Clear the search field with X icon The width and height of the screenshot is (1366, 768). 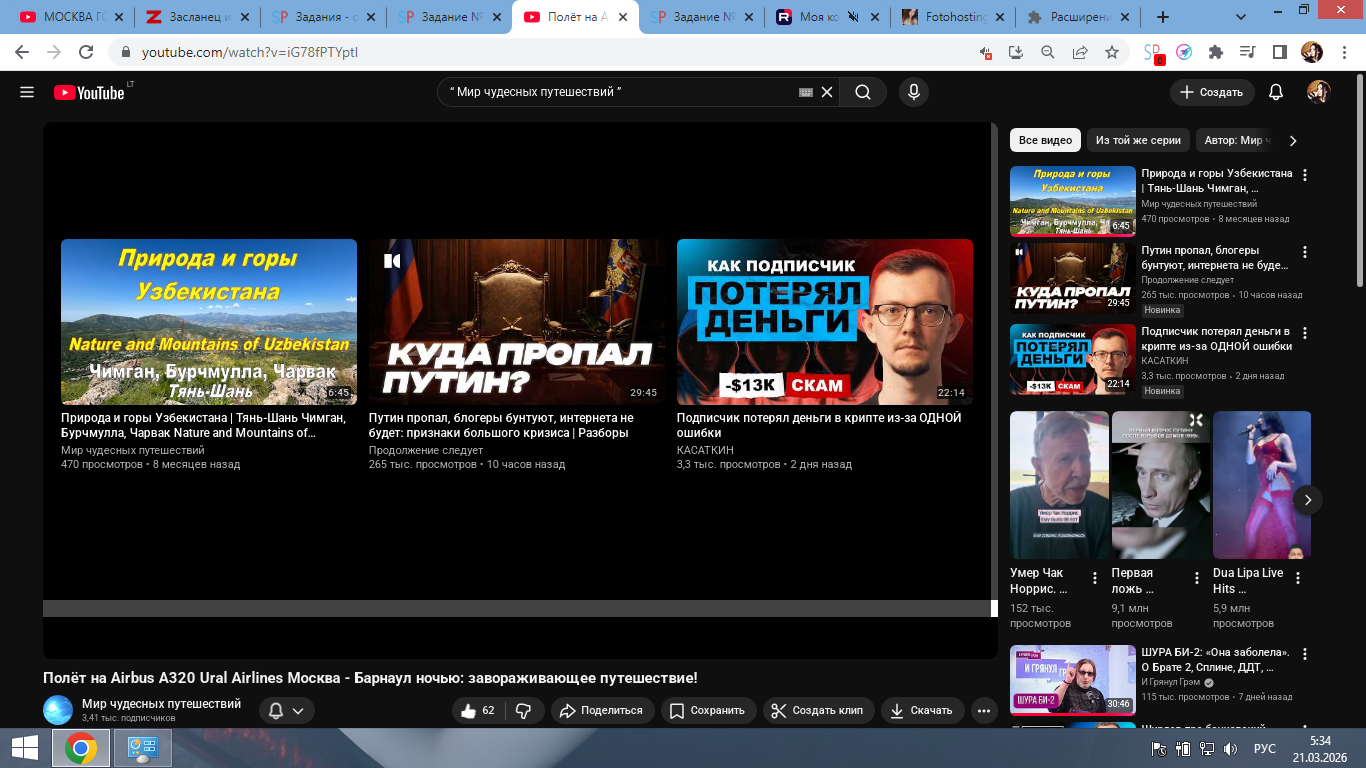(x=827, y=92)
